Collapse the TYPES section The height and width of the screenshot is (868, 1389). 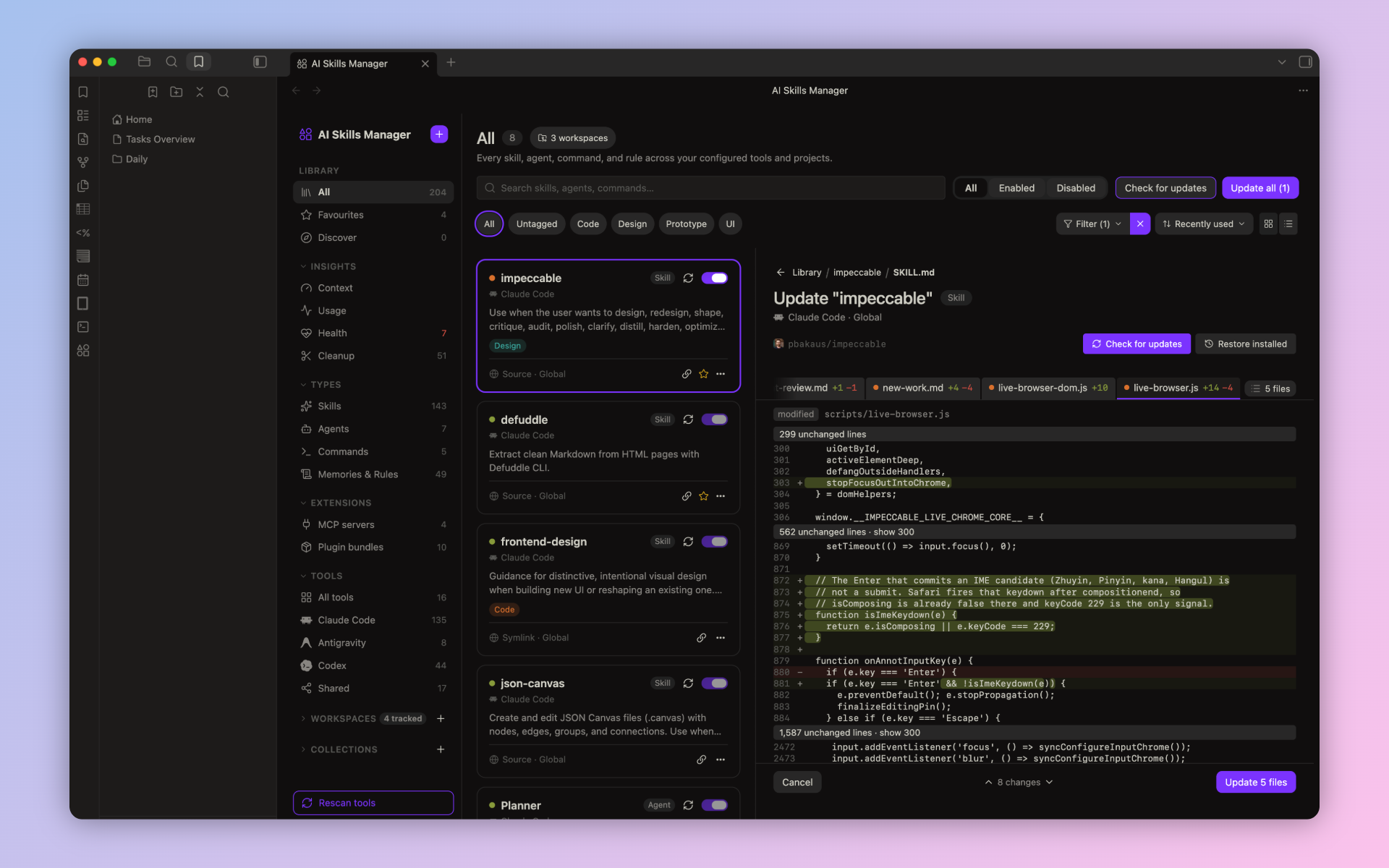pyautogui.click(x=320, y=385)
